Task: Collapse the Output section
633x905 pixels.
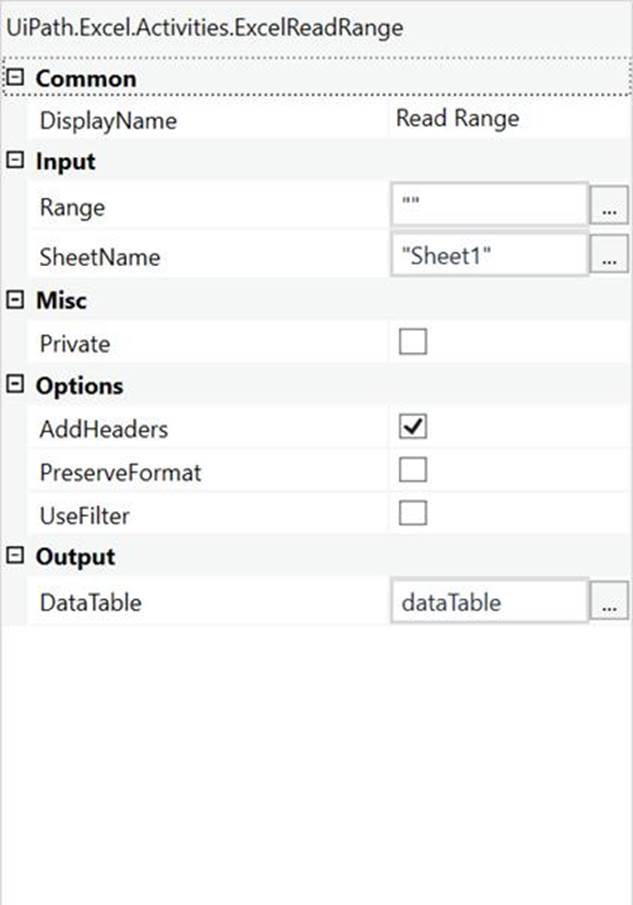Action: [x=14, y=557]
